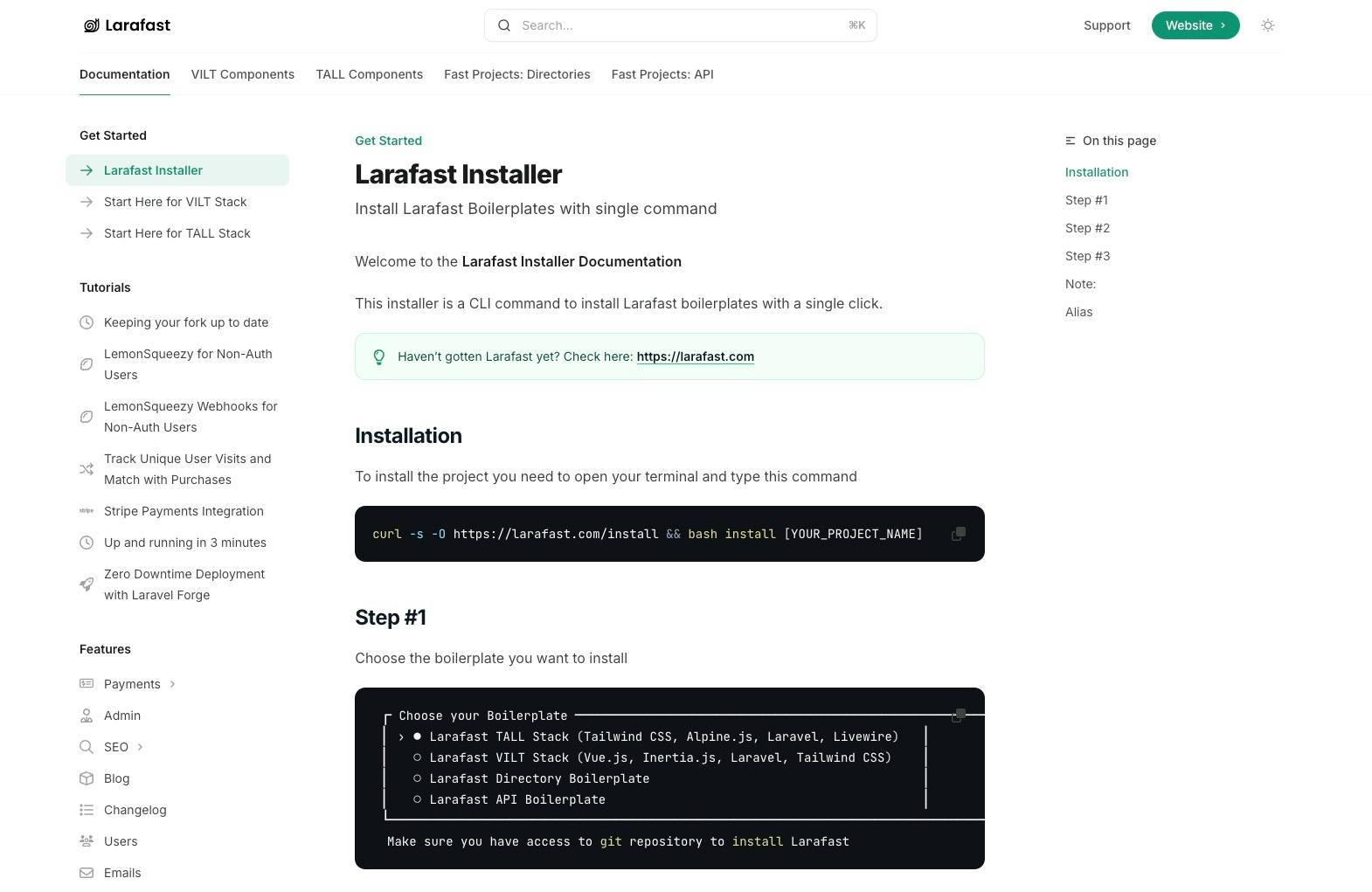
Task: Open Start Here for TALL Stack
Action: (177, 233)
